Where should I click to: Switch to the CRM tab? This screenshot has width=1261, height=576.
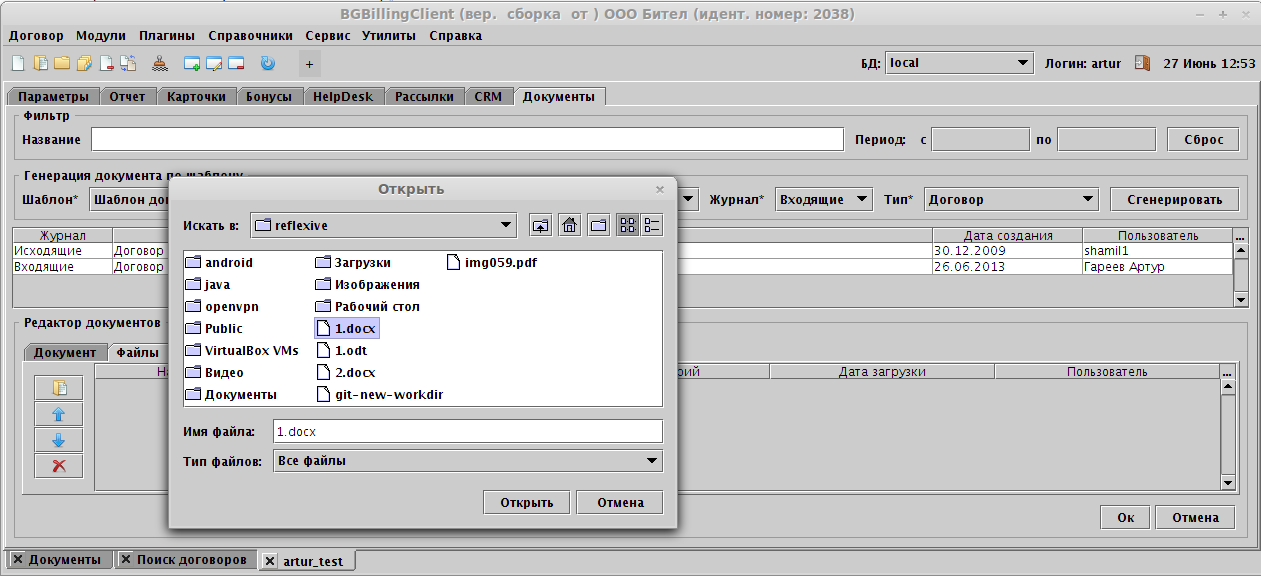[x=489, y=96]
